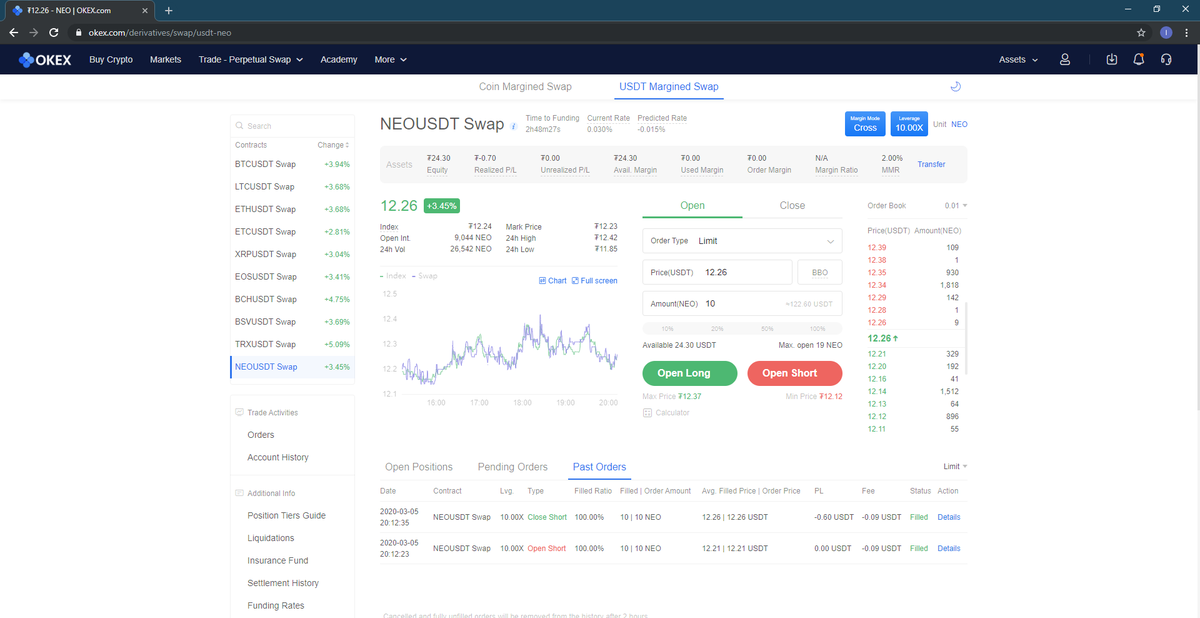Click the Price(USDT) input field
This screenshot has width=1200, height=618.
(718, 272)
